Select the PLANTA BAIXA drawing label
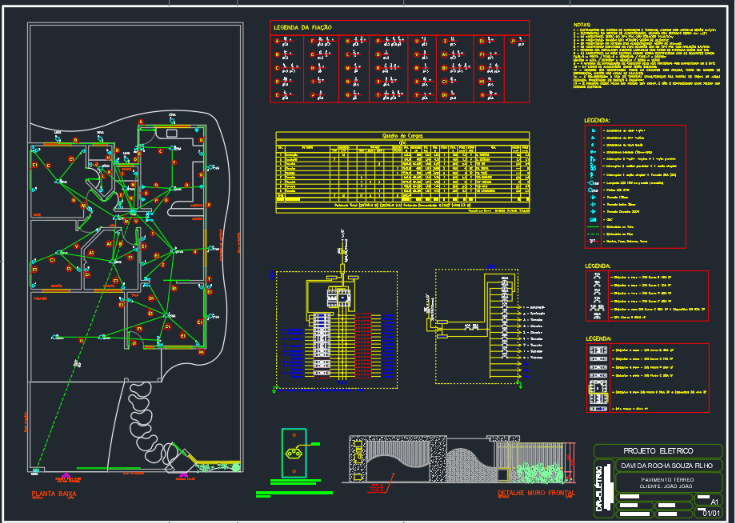 click(54, 493)
